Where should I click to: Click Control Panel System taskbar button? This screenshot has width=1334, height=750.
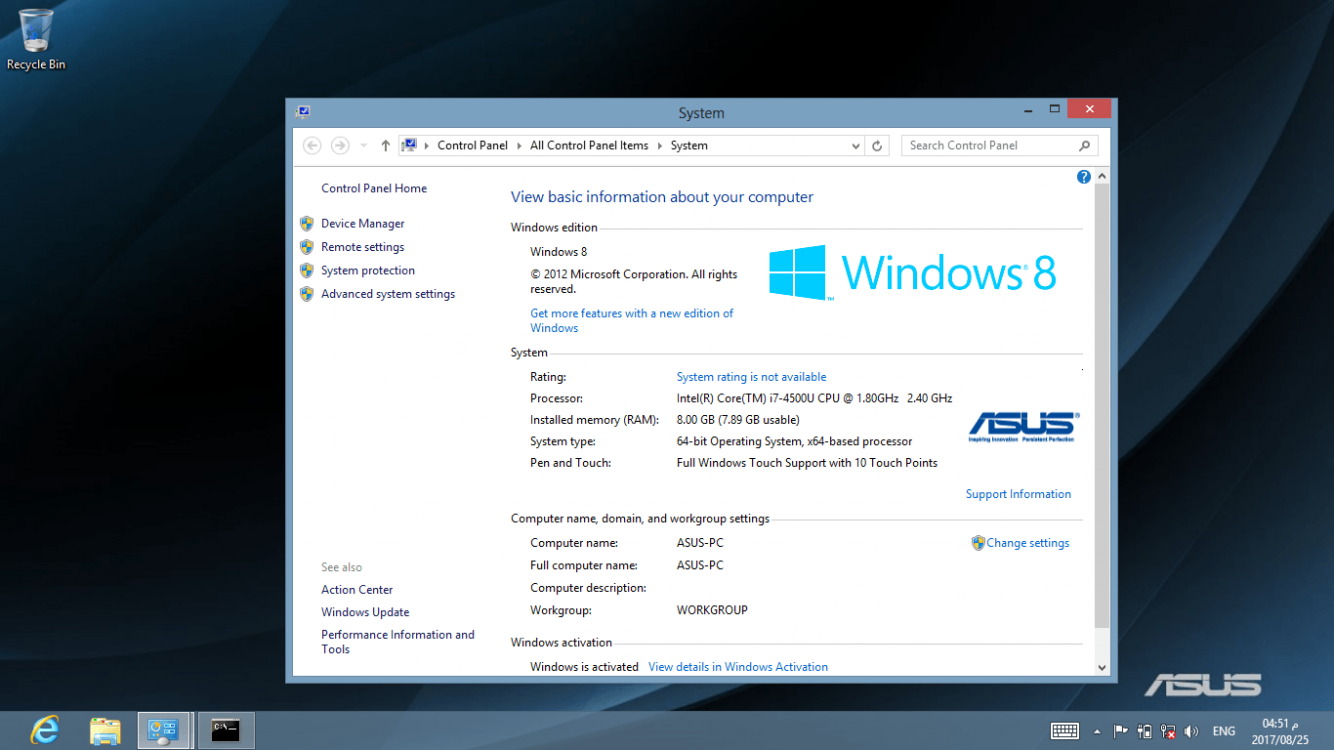pyautogui.click(x=163, y=731)
